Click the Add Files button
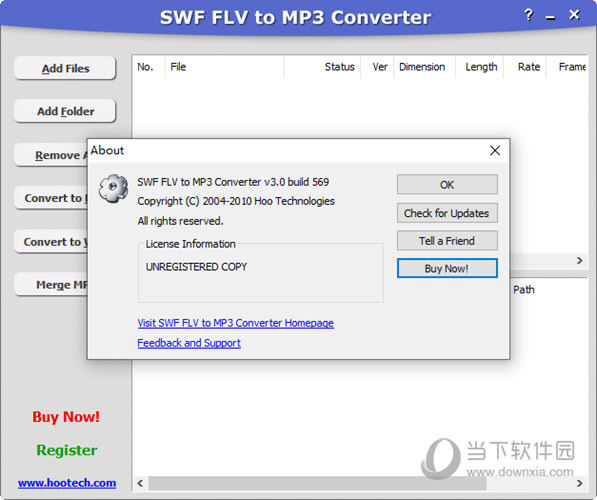 point(65,68)
